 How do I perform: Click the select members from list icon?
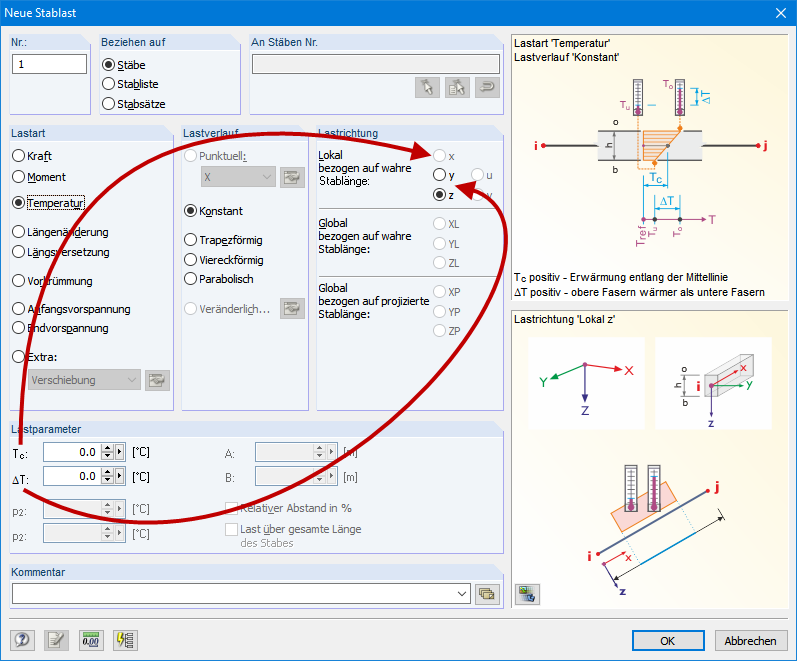point(457,87)
